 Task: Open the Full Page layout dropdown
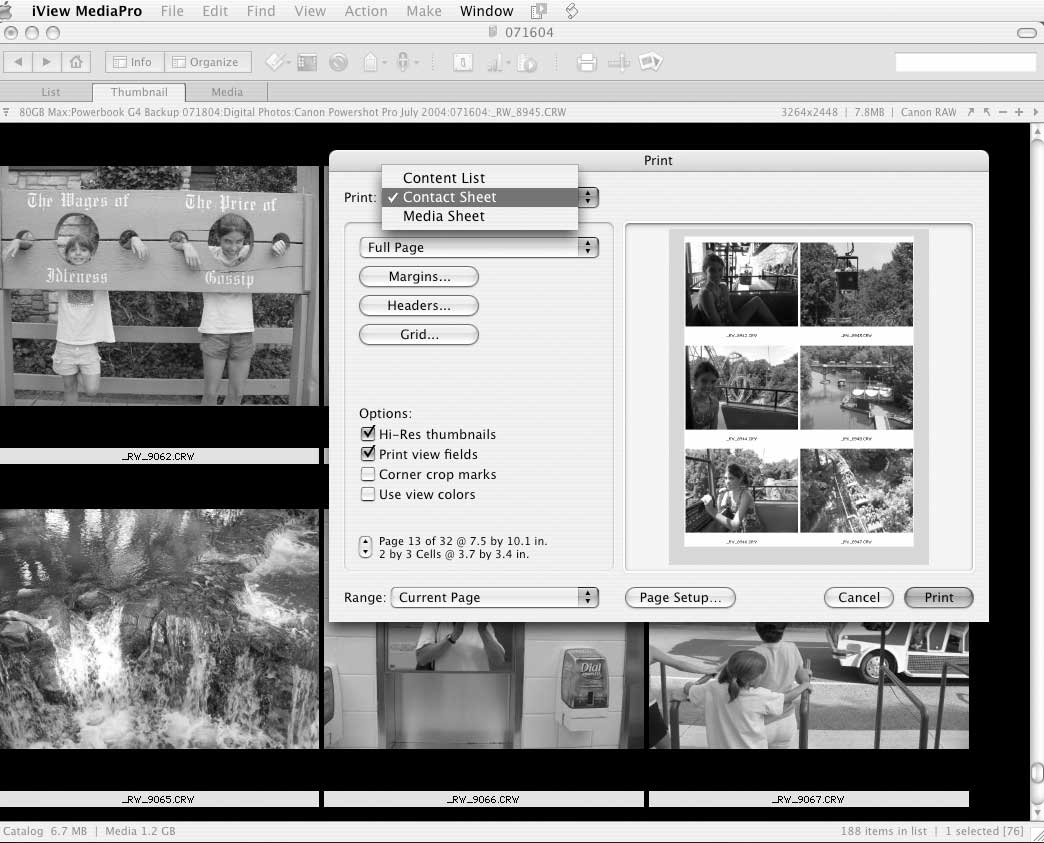(x=479, y=247)
